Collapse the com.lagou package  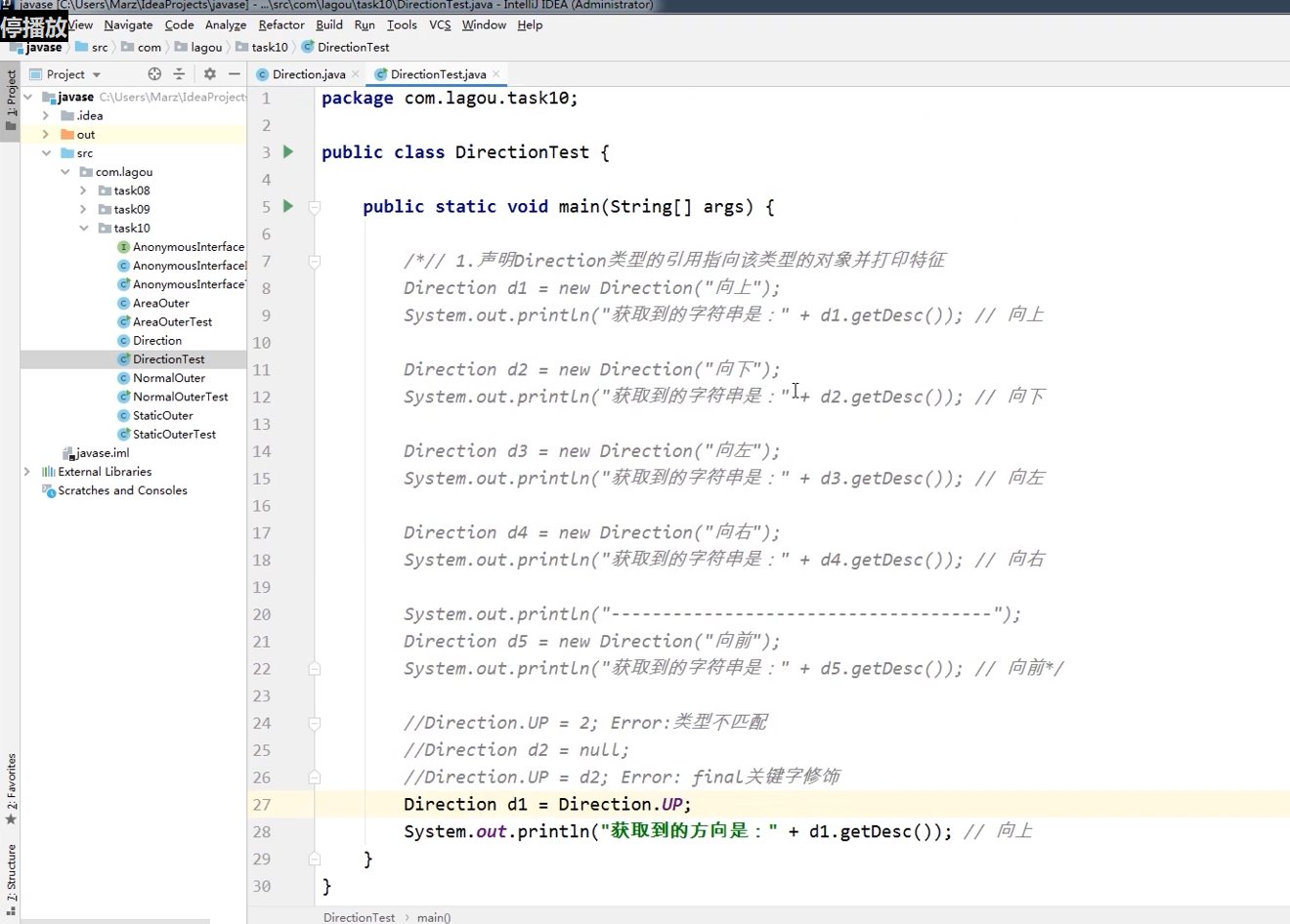[65, 172]
